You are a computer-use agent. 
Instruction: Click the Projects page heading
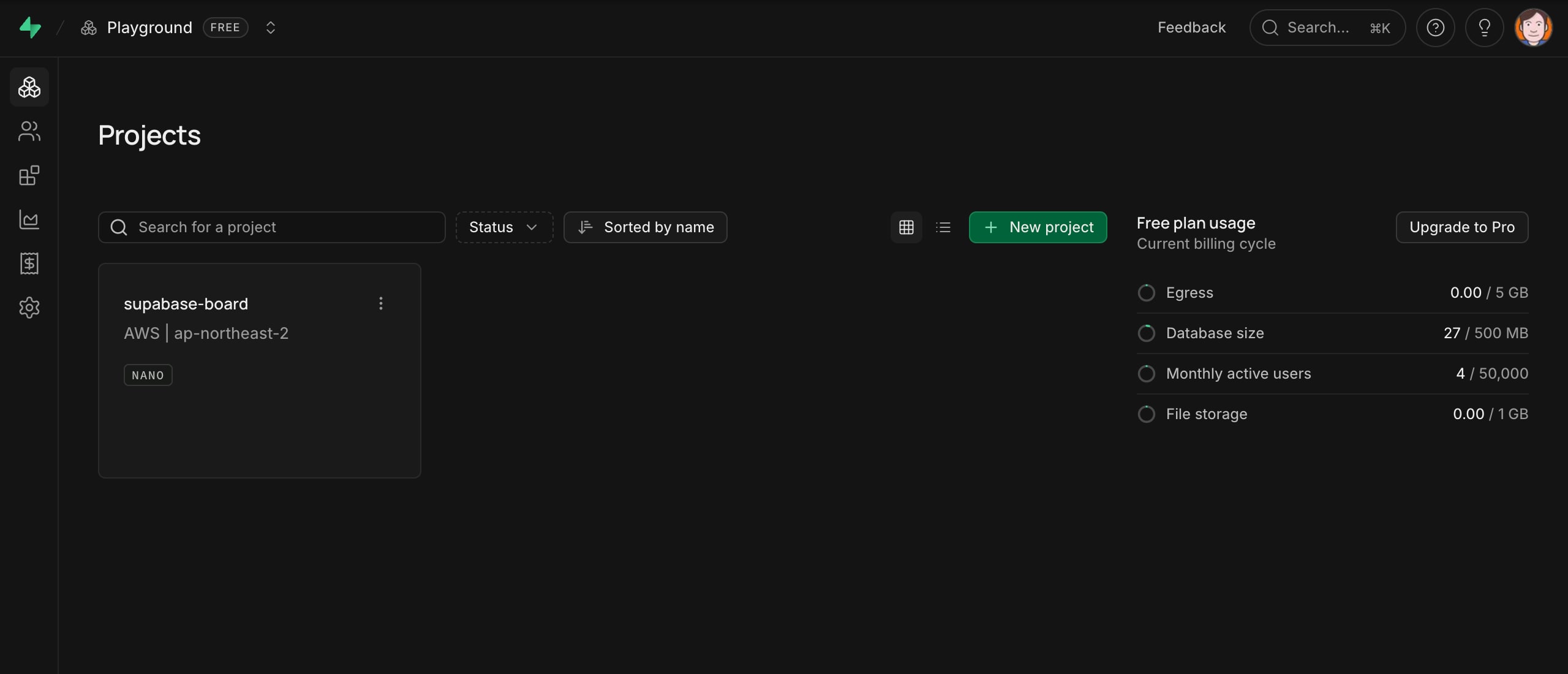click(x=149, y=135)
